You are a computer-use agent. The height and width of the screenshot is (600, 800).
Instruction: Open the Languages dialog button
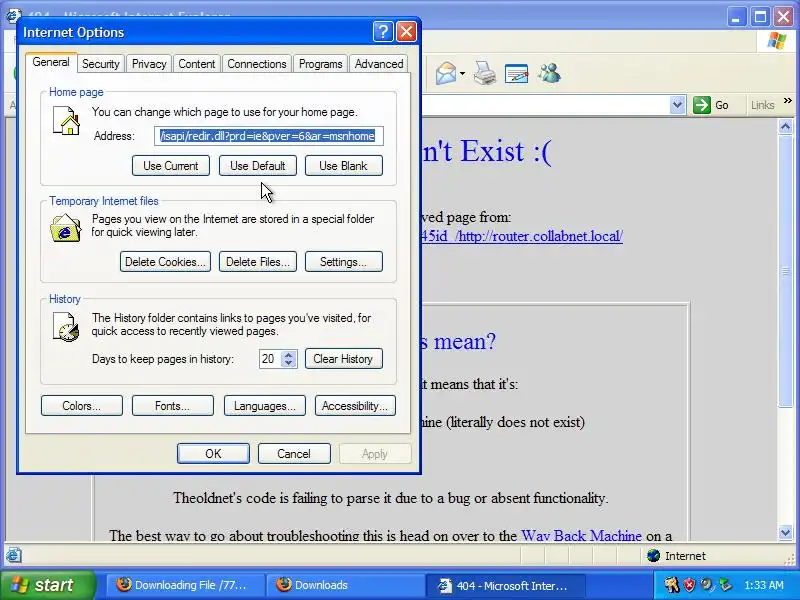click(265, 406)
